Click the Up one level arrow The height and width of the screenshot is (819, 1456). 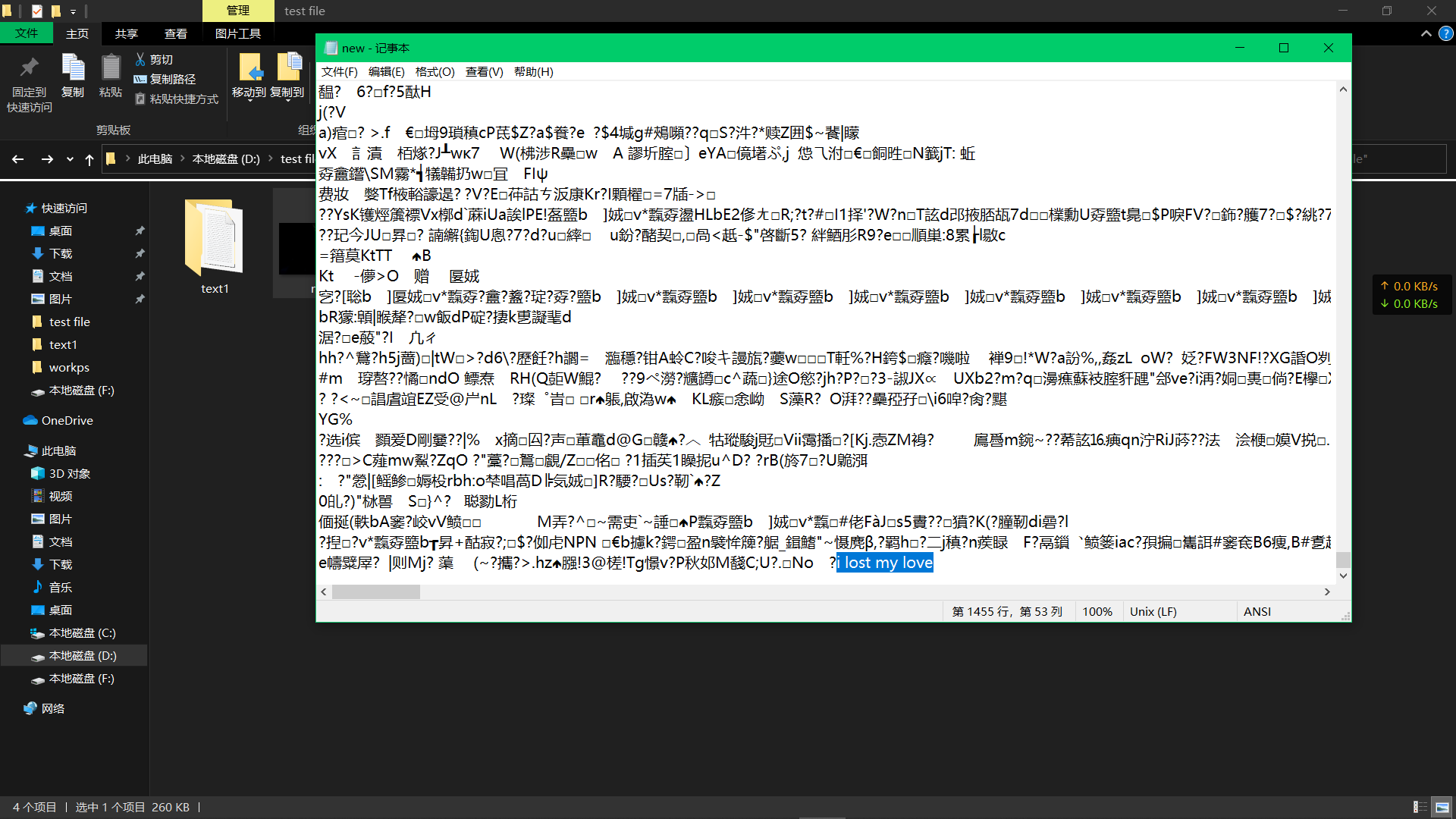pos(89,159)
